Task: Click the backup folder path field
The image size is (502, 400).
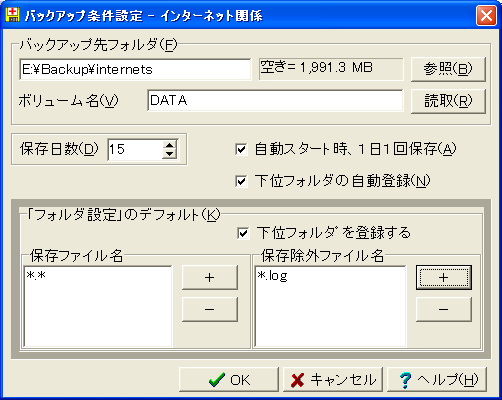Action: (135, 69)
